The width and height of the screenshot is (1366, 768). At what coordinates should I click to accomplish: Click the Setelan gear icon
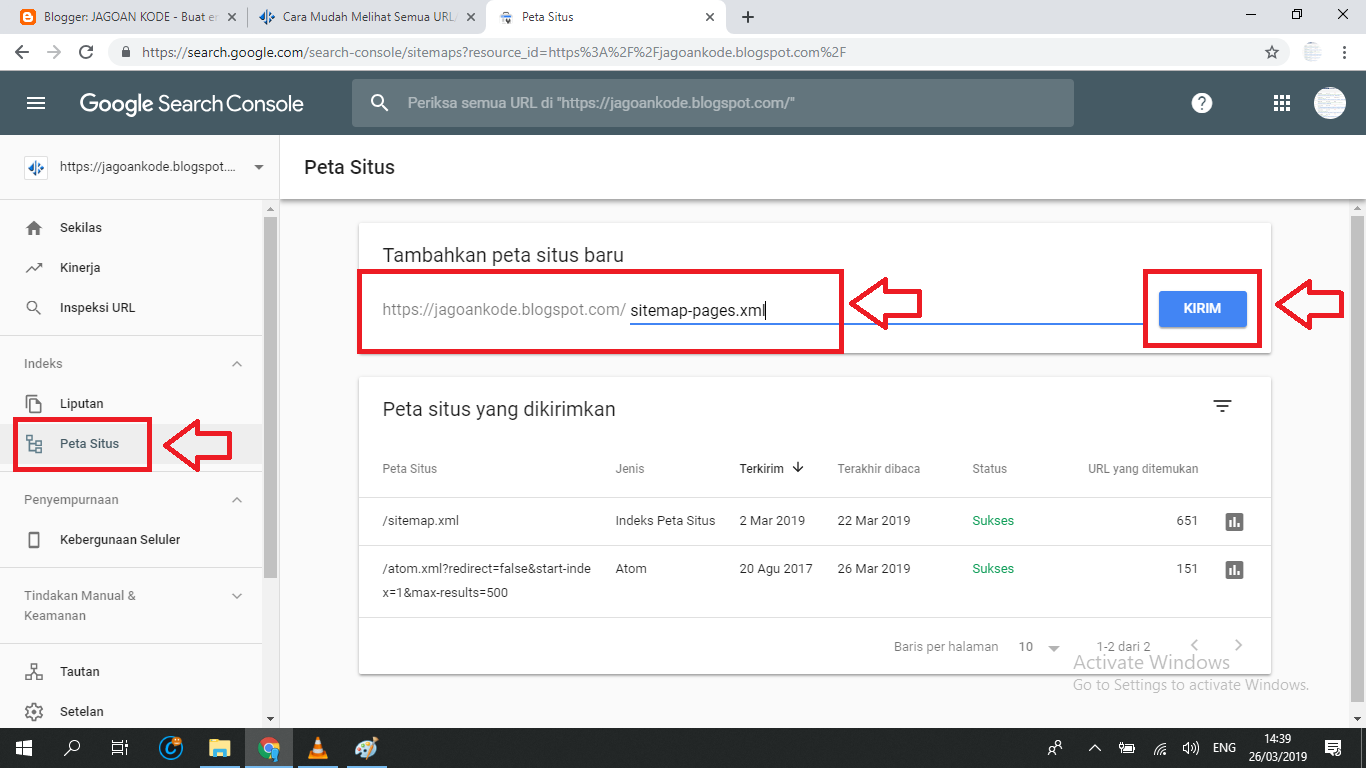[34, 712]
